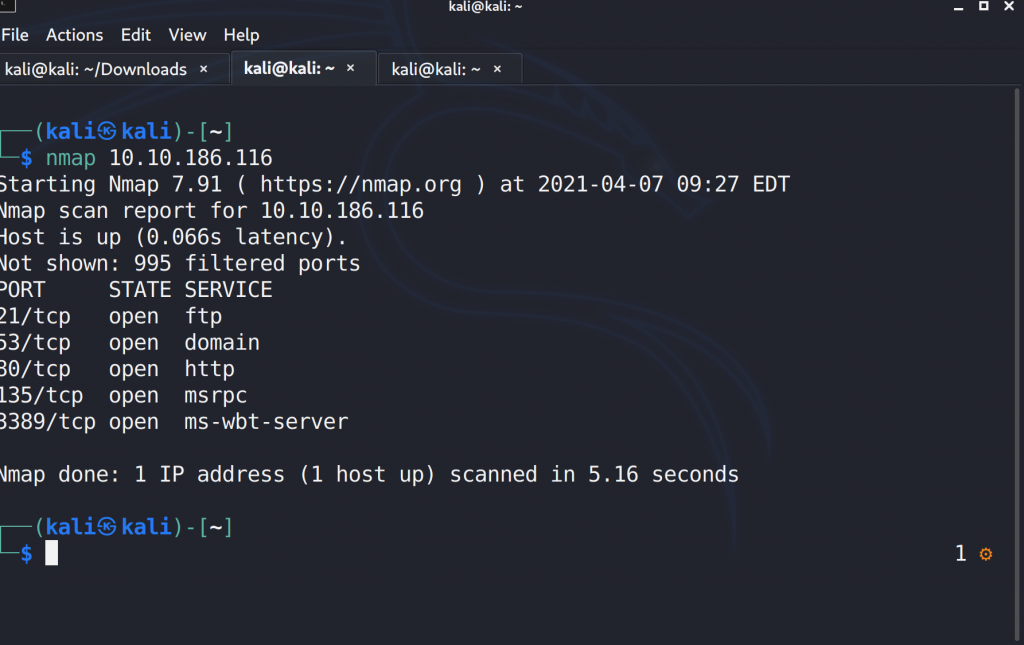Open the Edit menu
Image resolution: width=1024 pixels, height=645 pixels.
tap(135, 35)
